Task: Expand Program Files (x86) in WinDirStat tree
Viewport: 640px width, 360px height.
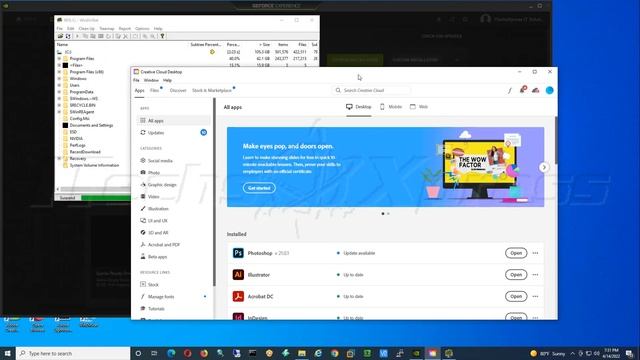Action: pyautogui.click(x=59, y=72)
